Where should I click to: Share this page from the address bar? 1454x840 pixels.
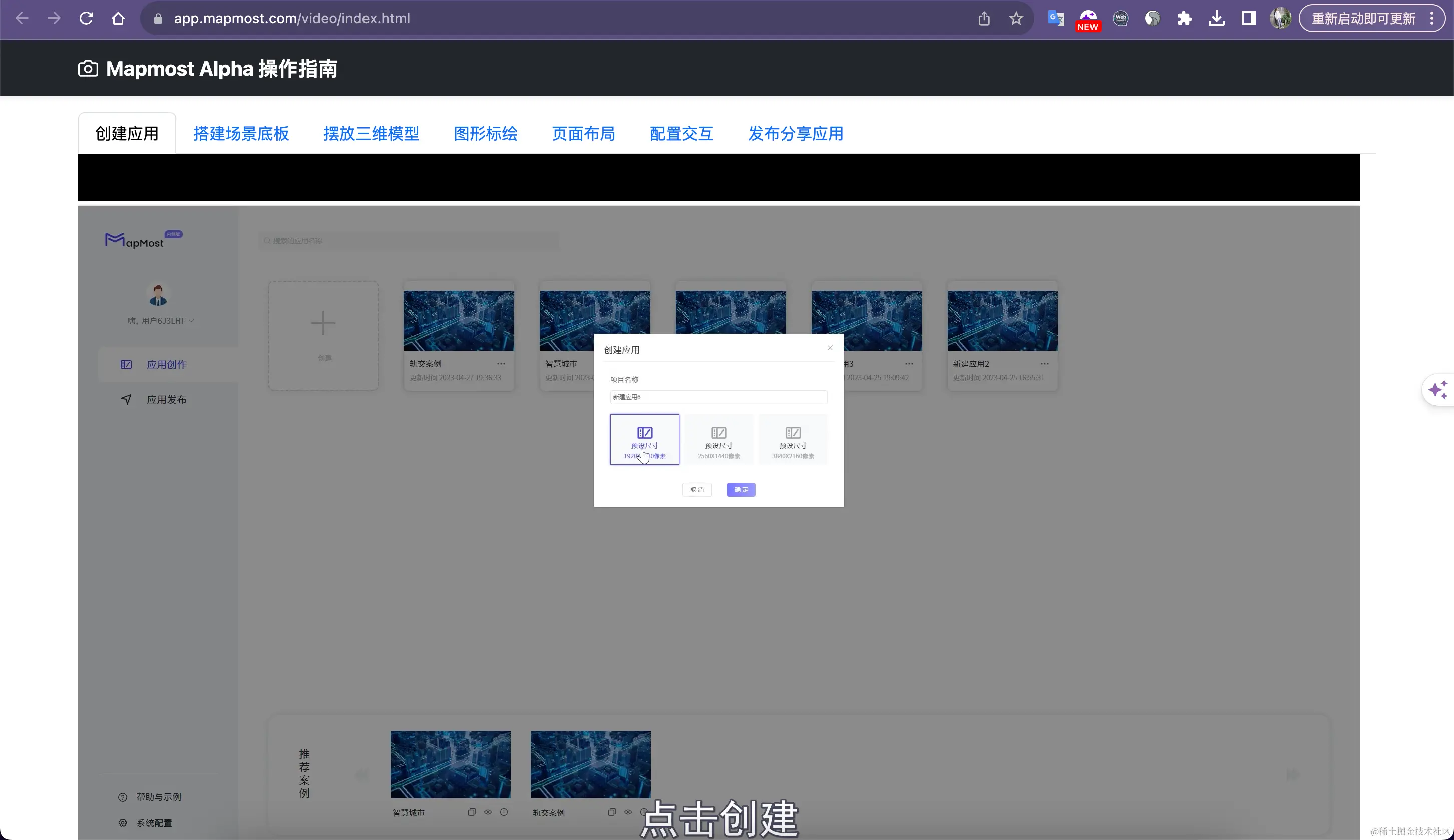(984, 19)
